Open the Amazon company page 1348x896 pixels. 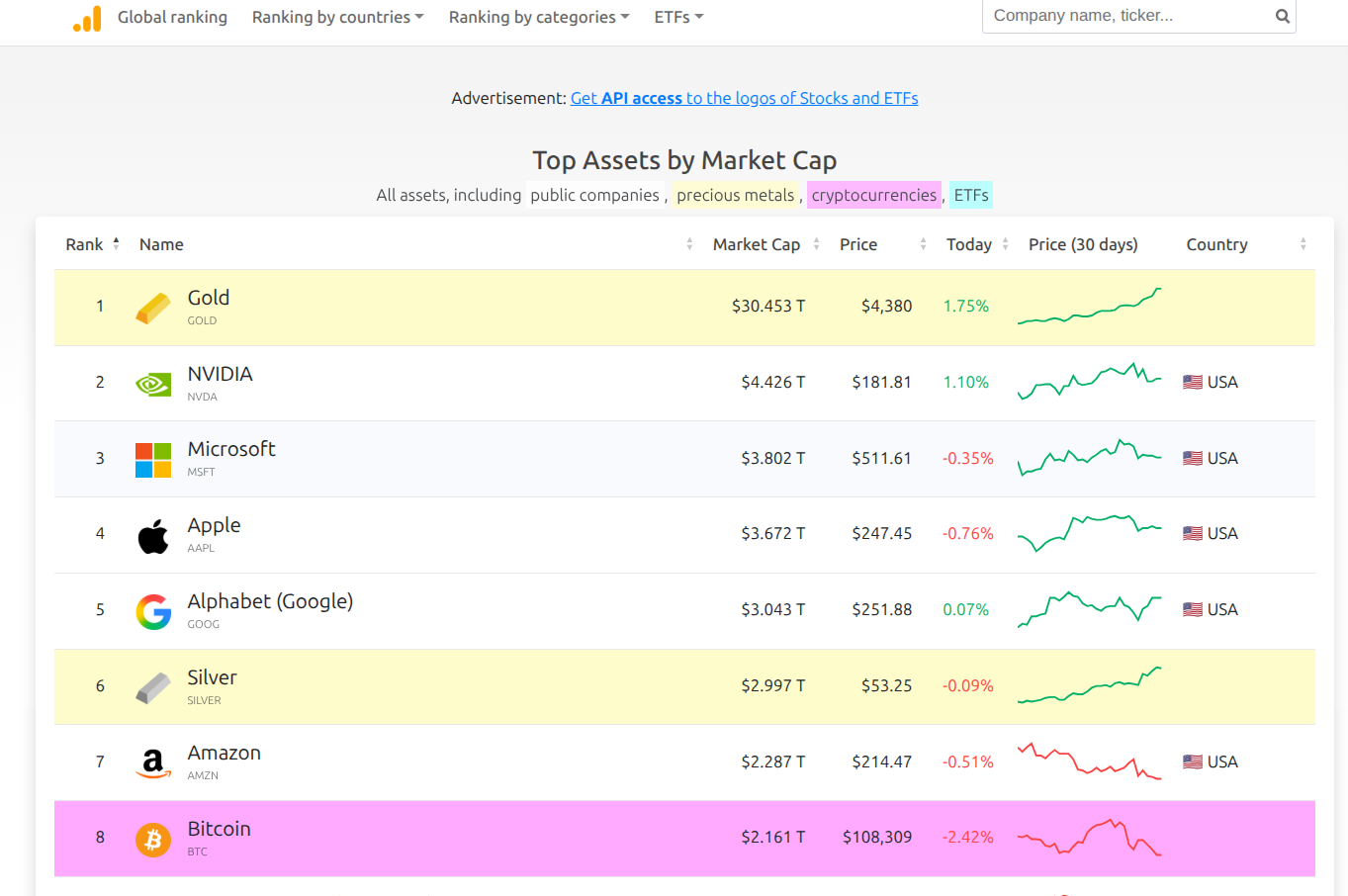pyautogui.click(x=225, y=753)
